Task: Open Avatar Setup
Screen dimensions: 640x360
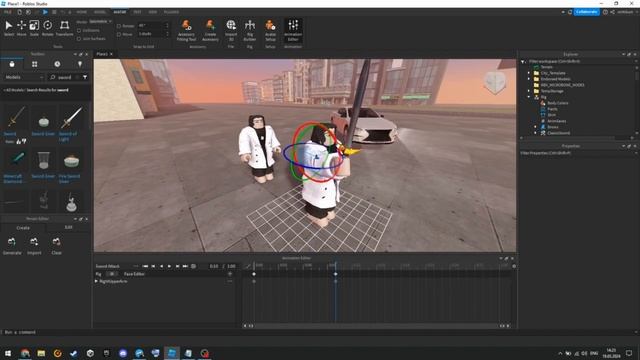Action: pos(270,30)
